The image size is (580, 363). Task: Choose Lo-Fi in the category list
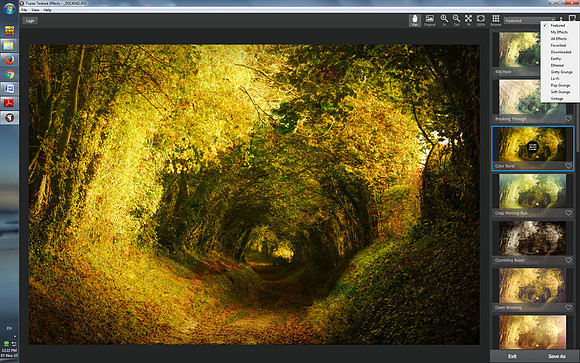(x=554, y=79)
